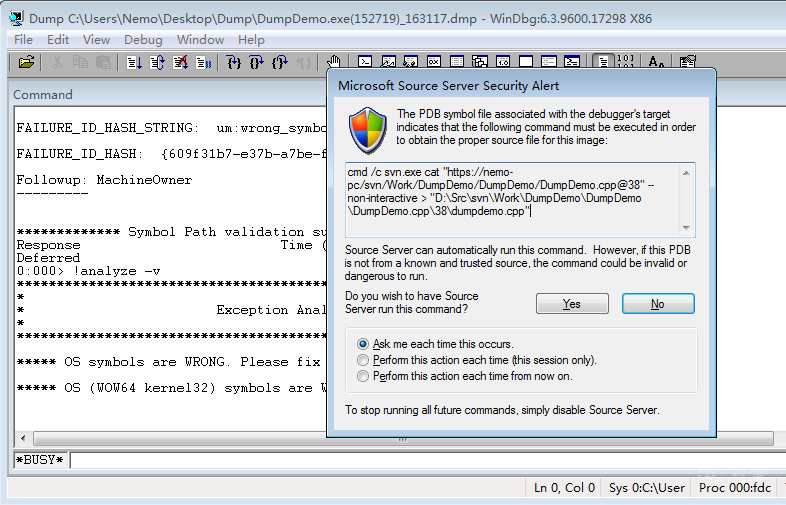Click the Command window title label
This screenshot has width=786, height=505.
tap(43, 95)
